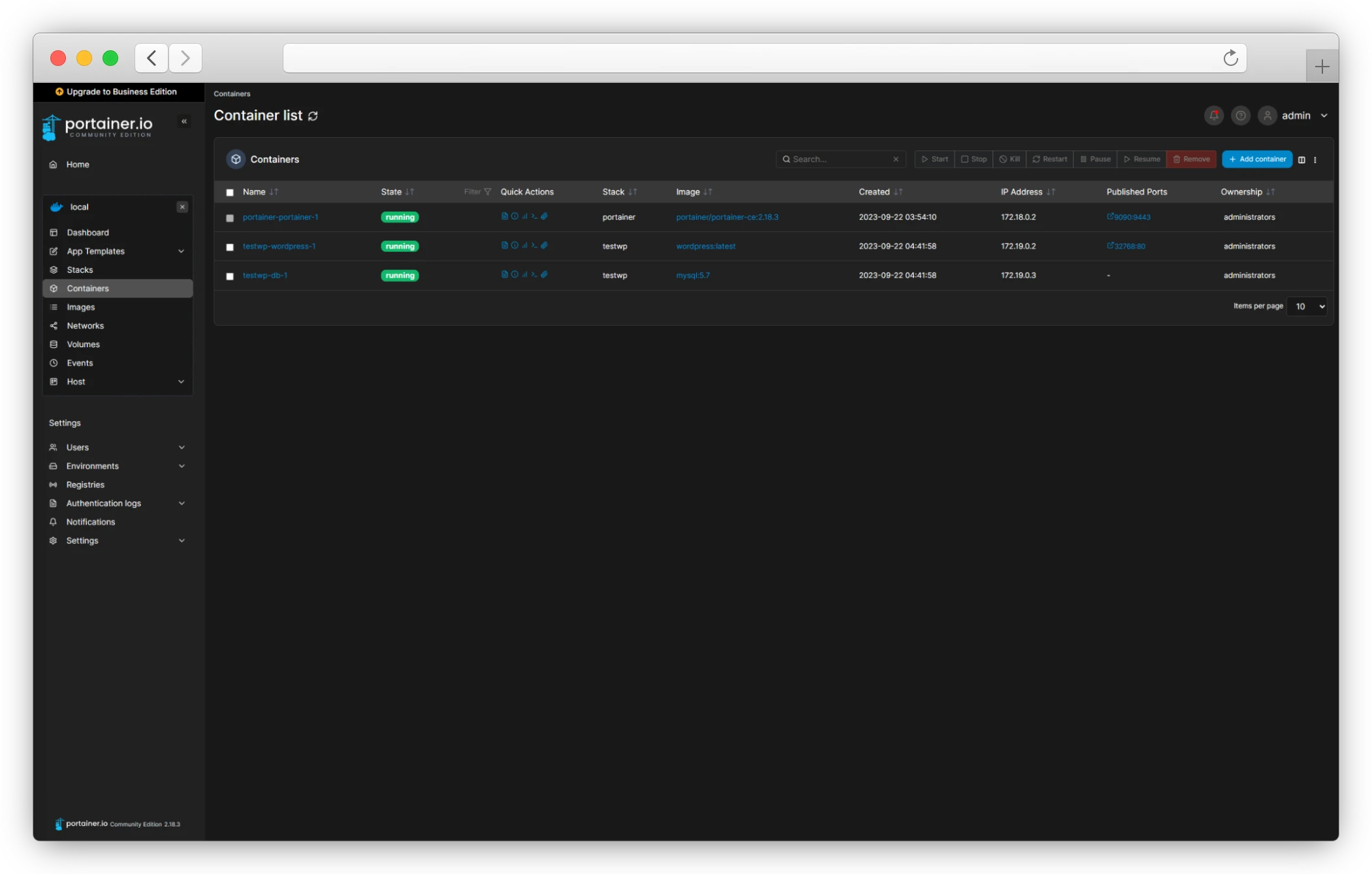1372x874 pixels.
Task: Click attach paperclip icon for portainer-portainer-1
Action: (x=544, y=216)
